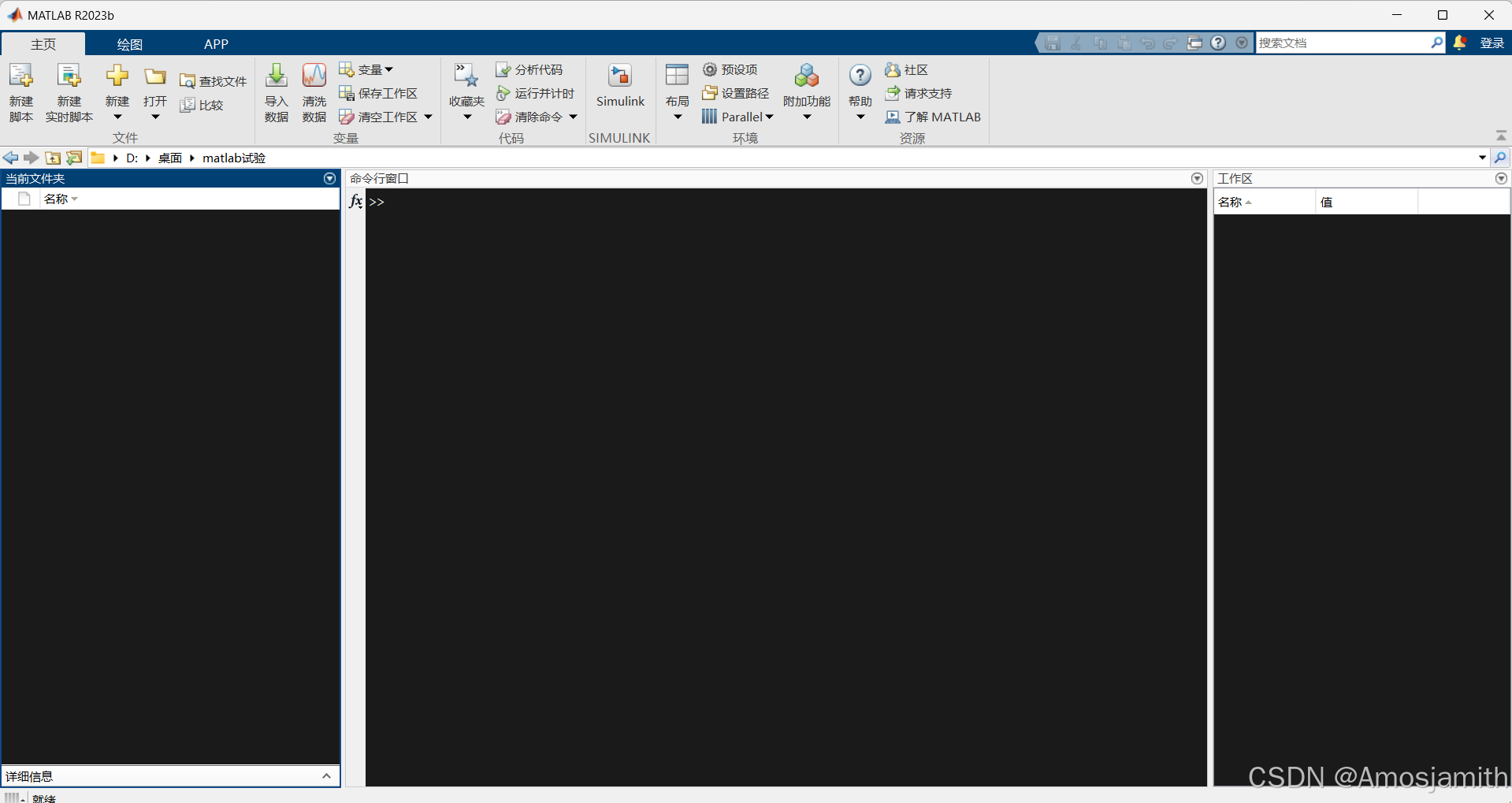This screenshot has height=803, width=1512.
Task: Go back using the blue left arrow
Action: point(11,158)
